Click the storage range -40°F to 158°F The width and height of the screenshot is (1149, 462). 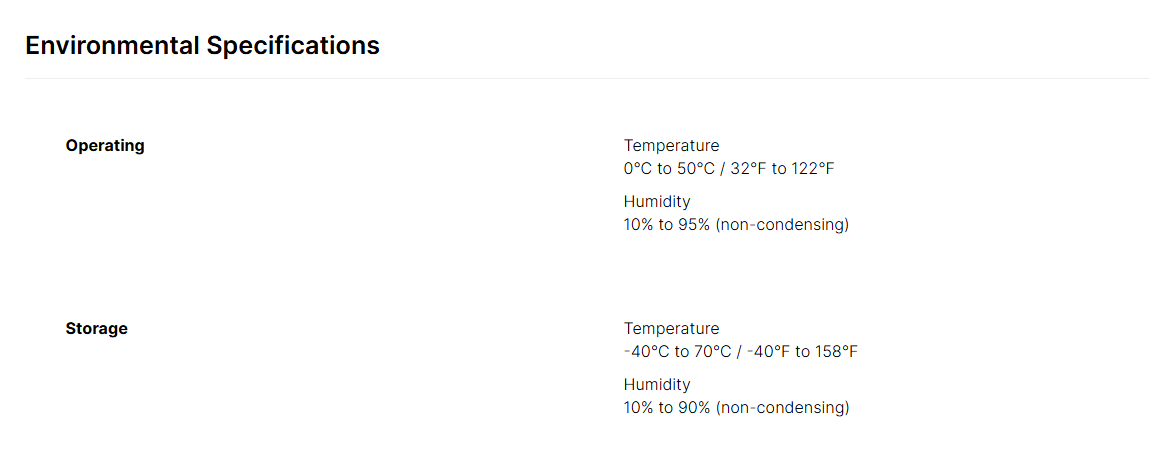(803, 352)
